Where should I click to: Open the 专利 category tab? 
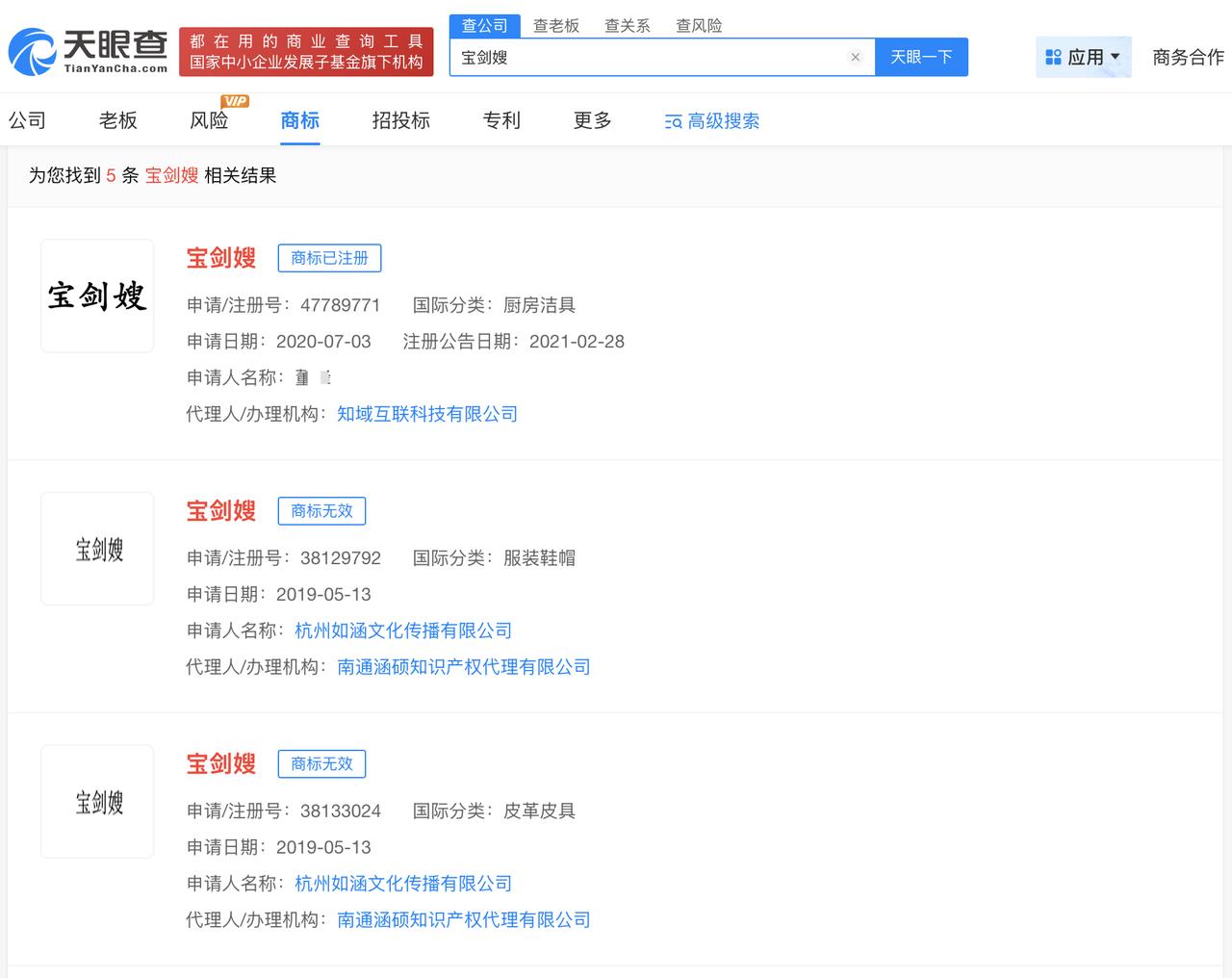(x=501, y=120)
